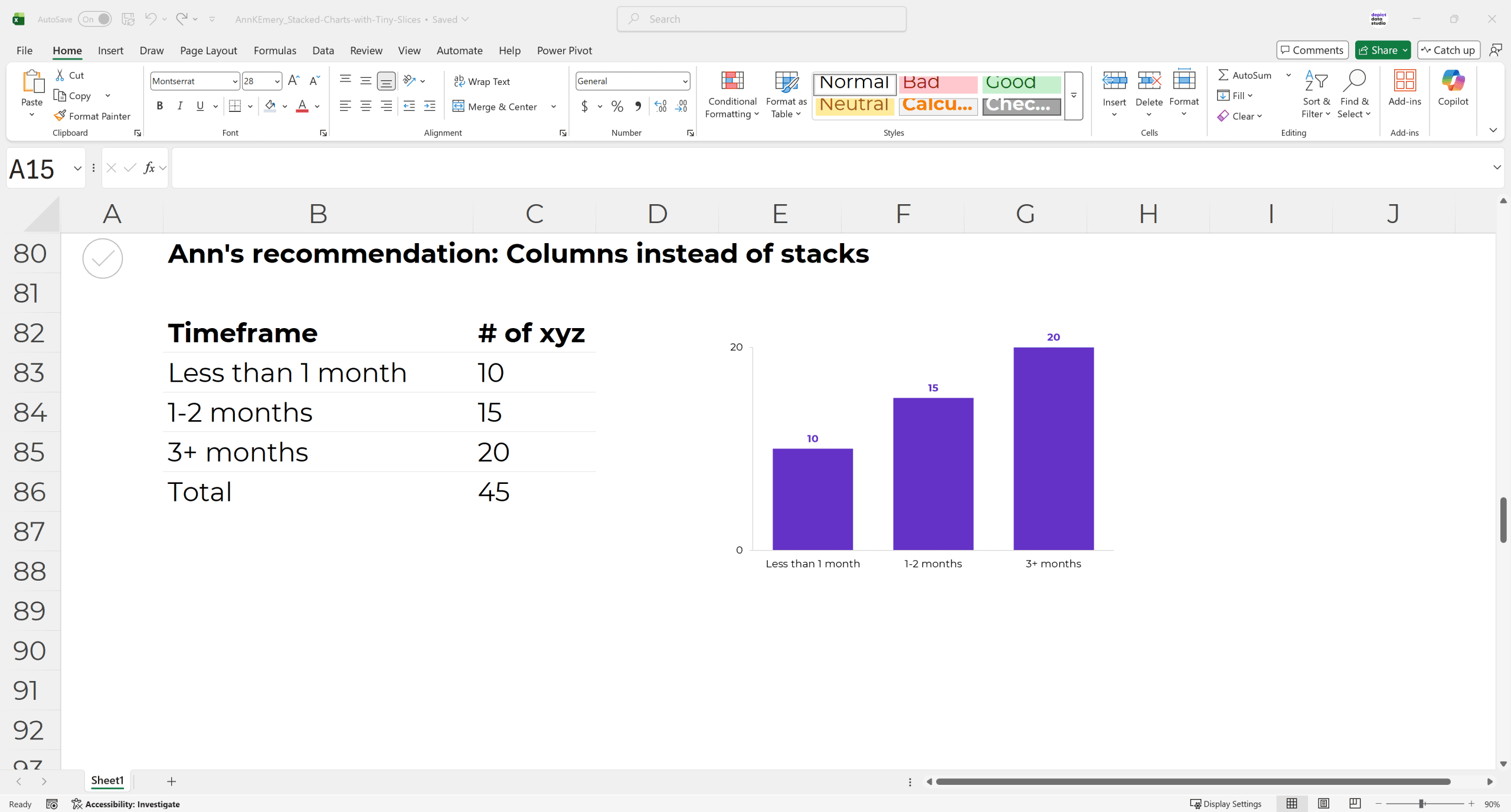Click the Format Painter brush icon
This screenshot has height=812, width=1511.
[60, 116]
